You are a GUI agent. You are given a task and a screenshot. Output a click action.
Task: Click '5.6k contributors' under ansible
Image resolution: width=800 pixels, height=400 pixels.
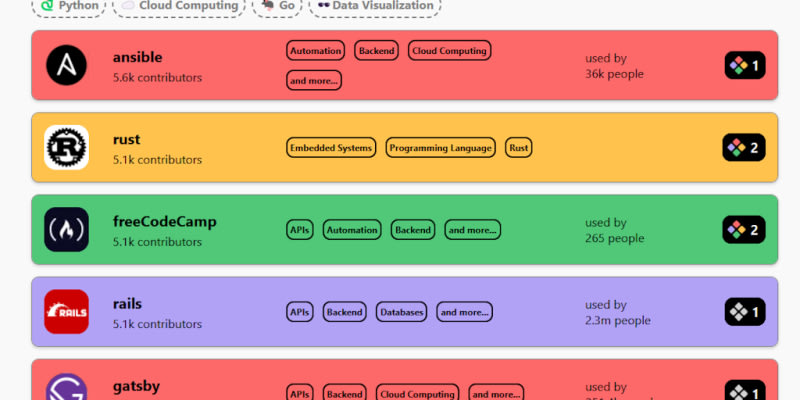(157, 78)
